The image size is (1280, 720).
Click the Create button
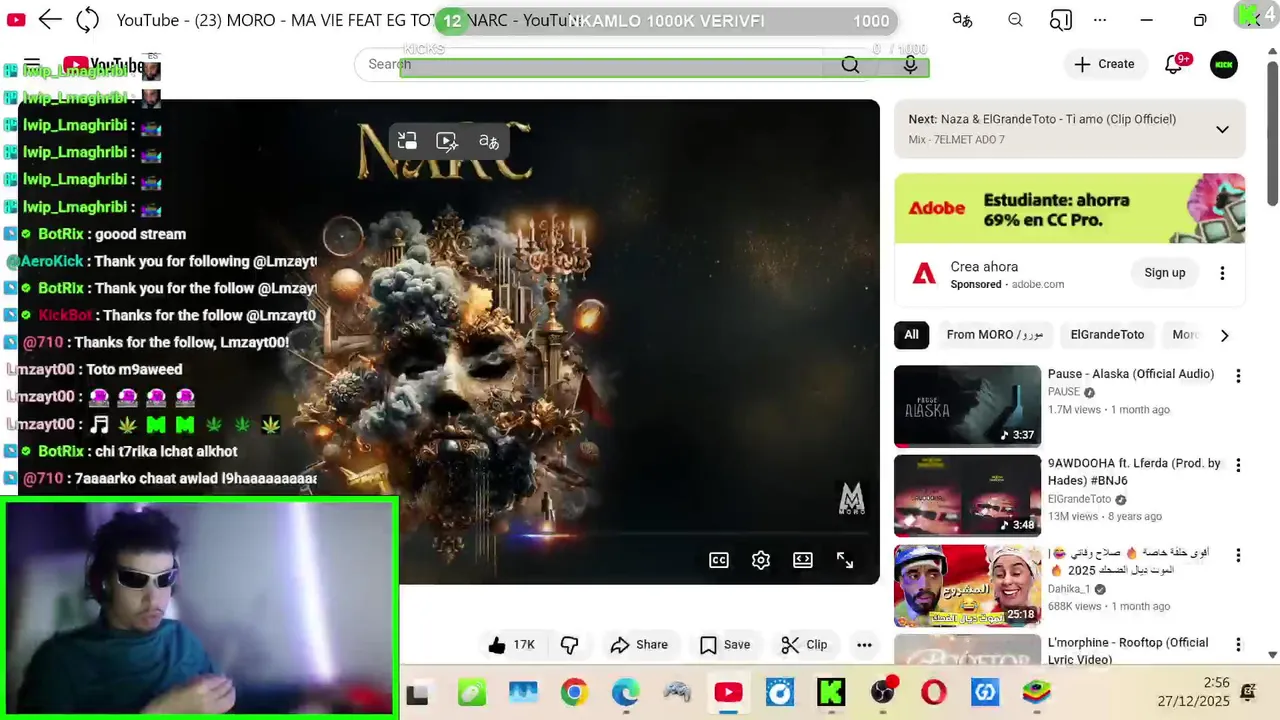point(1104,64)
